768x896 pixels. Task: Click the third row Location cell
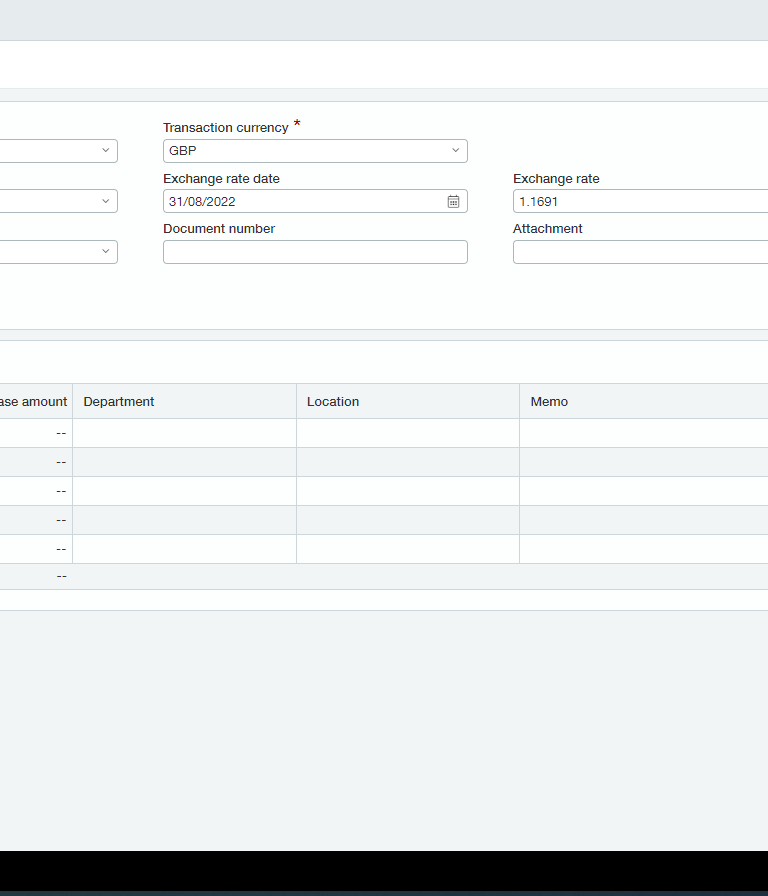408,491
